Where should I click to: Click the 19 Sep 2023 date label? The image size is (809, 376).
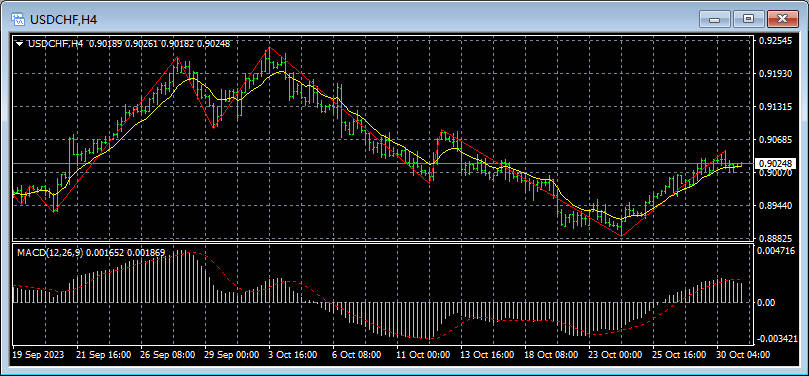point(38,355)
